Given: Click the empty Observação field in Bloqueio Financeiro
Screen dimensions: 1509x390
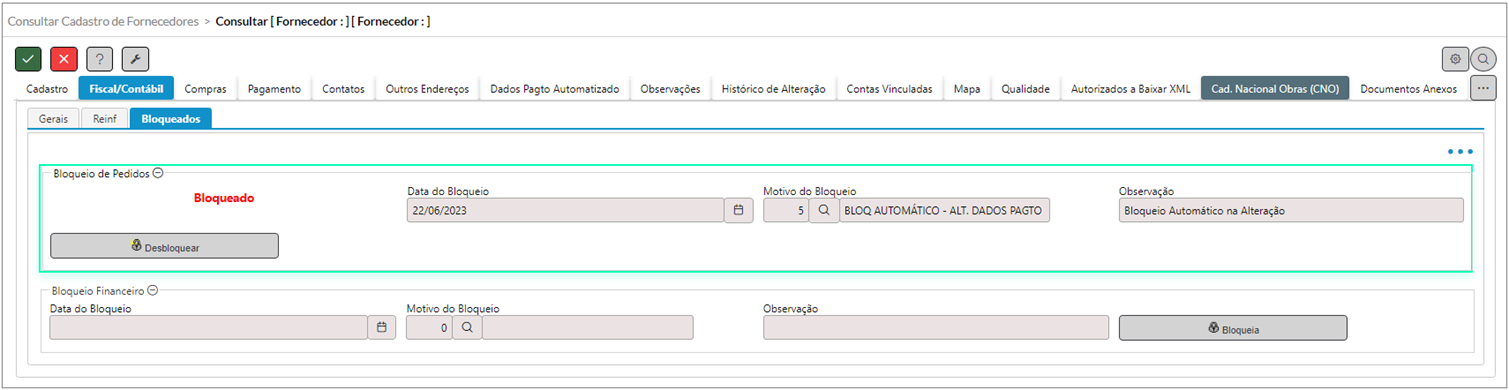Looking at the screenshot, I should click(x=936, y=328).
